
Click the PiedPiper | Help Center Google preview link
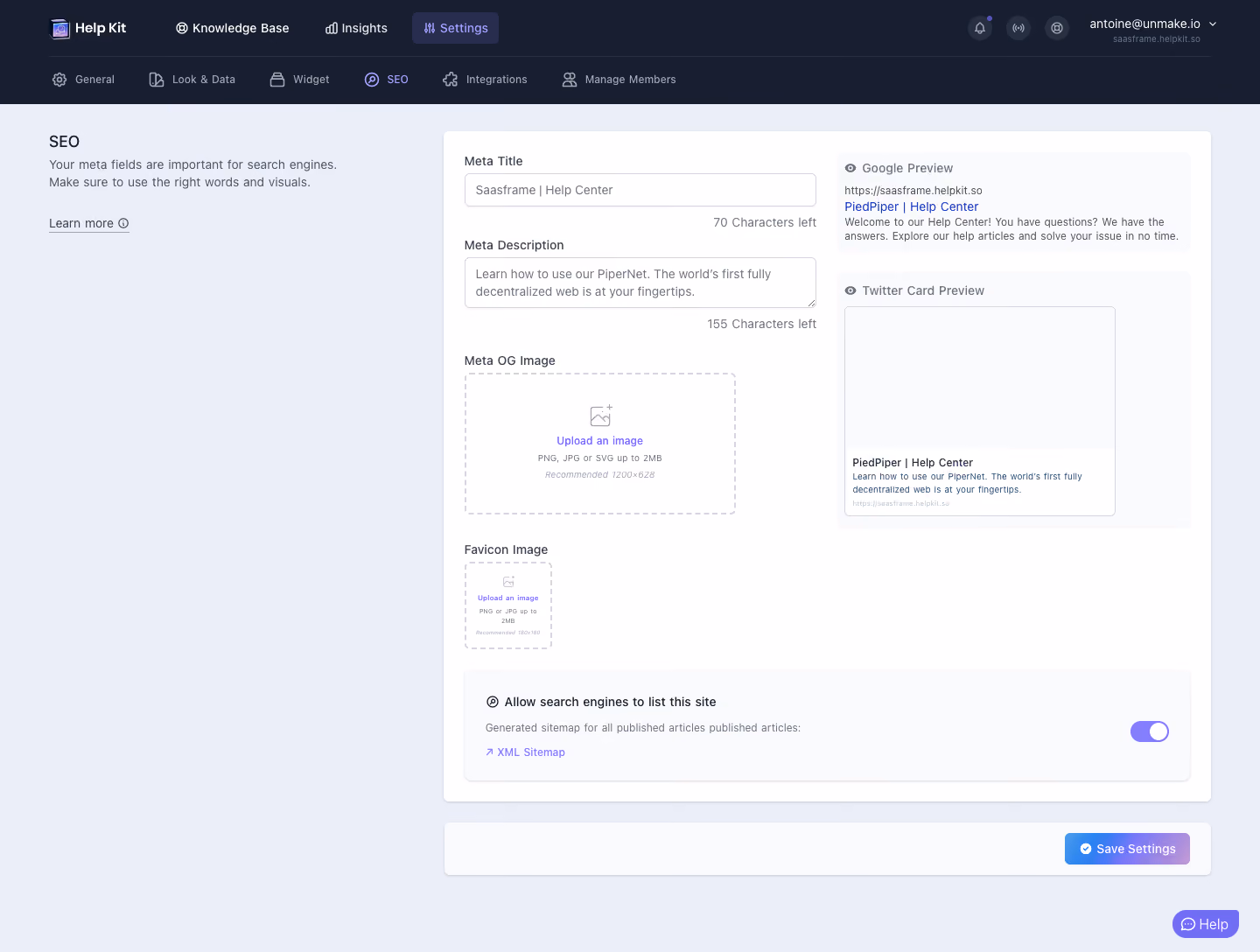[912, 206]
